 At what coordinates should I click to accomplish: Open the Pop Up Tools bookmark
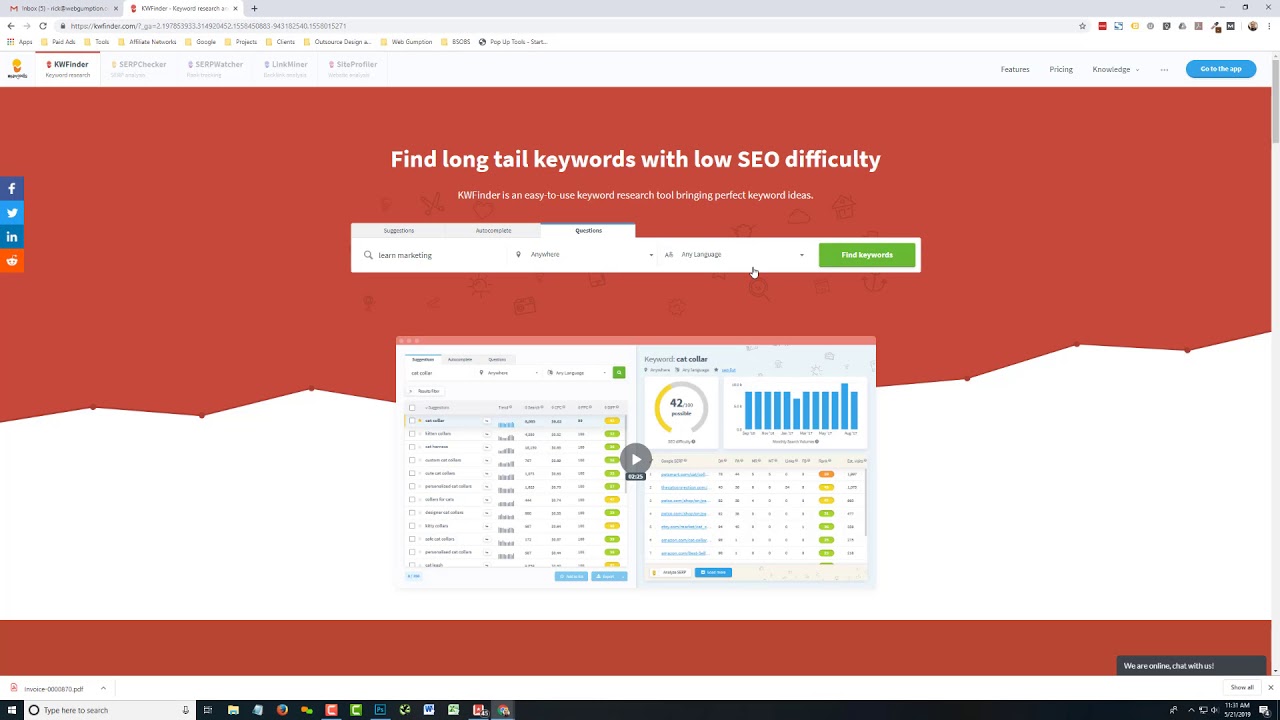click(x=513, y=42)
